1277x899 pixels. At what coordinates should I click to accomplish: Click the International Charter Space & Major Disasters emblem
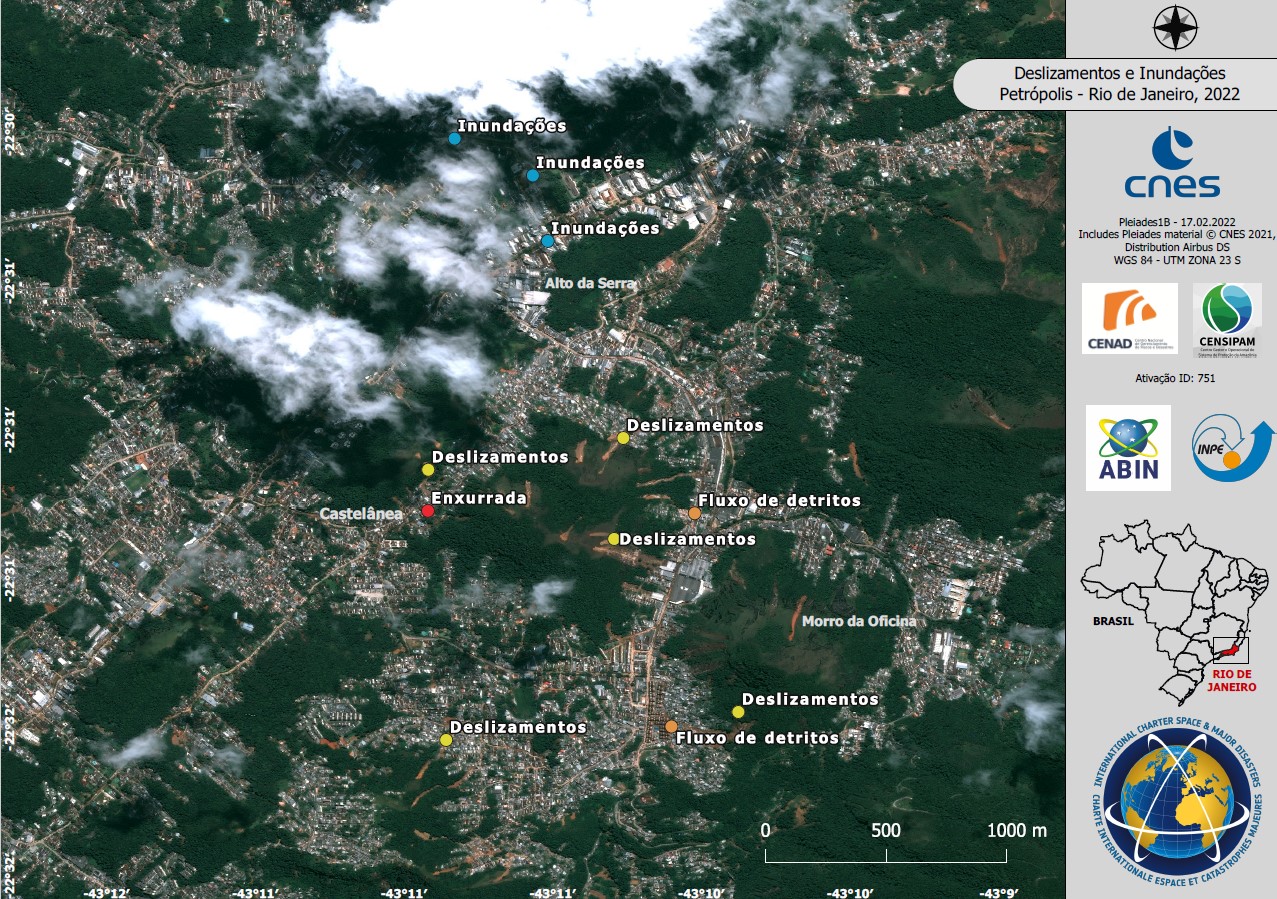point(1177,803)
